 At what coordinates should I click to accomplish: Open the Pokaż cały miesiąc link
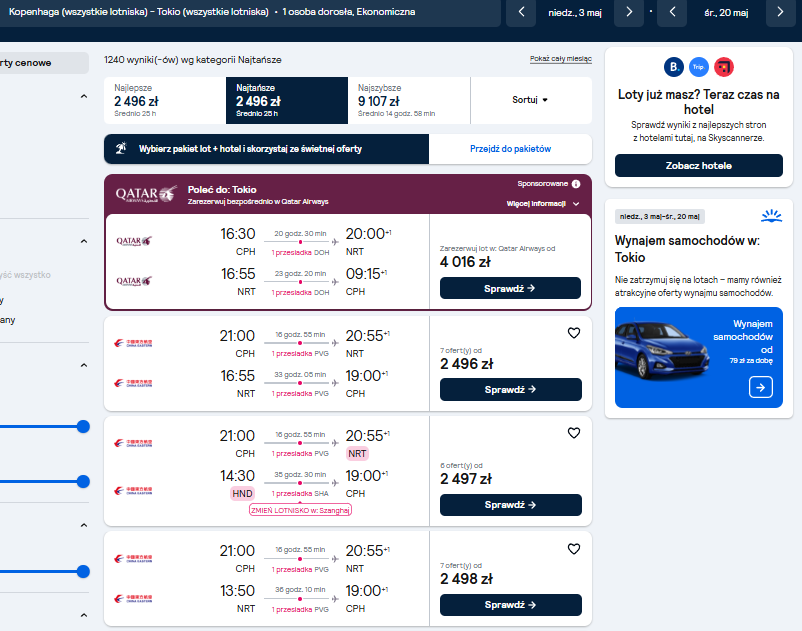(561, 59)
